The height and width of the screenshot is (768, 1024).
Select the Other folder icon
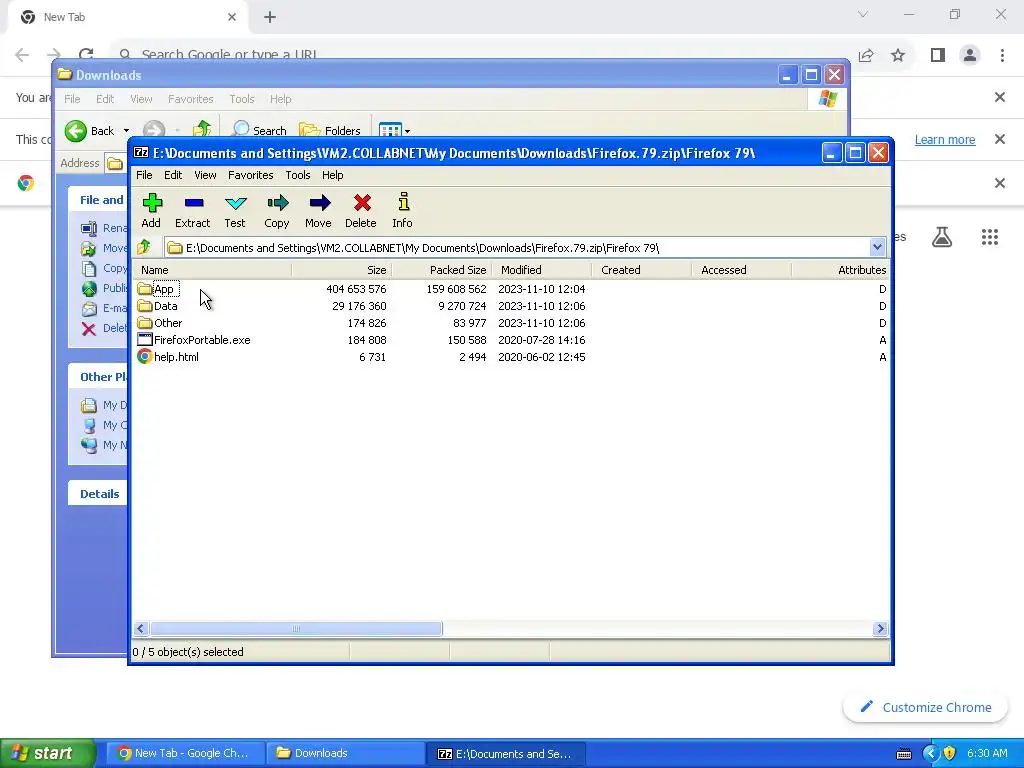tap(145, 323)
